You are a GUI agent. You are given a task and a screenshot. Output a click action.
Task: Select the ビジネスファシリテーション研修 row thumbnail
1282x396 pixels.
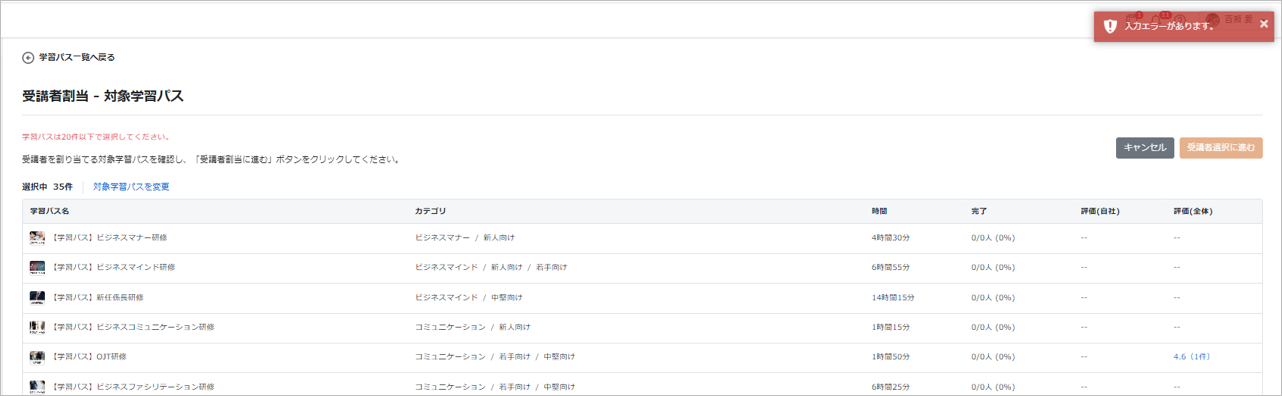[37, 386]
